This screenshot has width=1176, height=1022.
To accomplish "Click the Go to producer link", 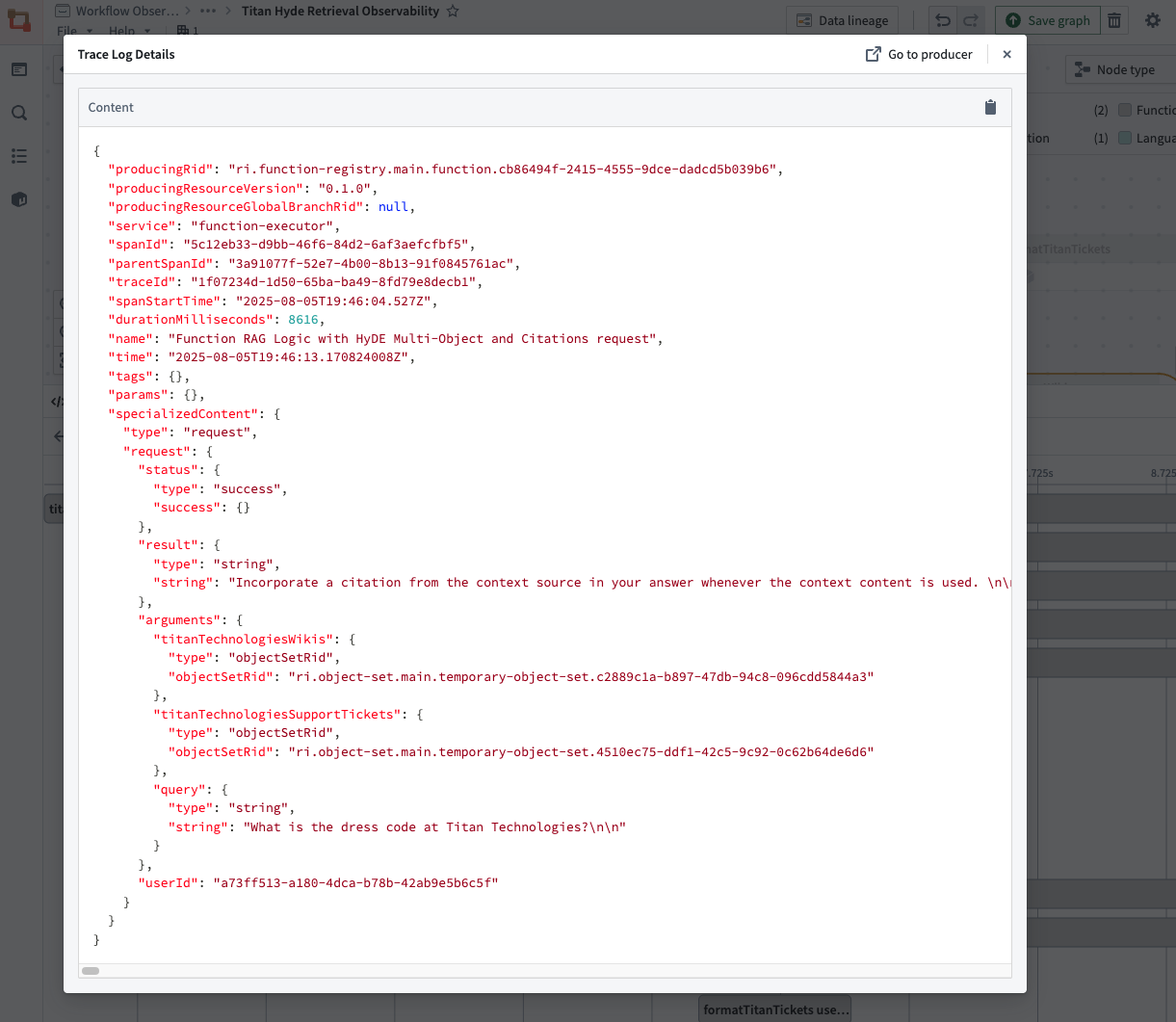I will [x=919, y=54].
